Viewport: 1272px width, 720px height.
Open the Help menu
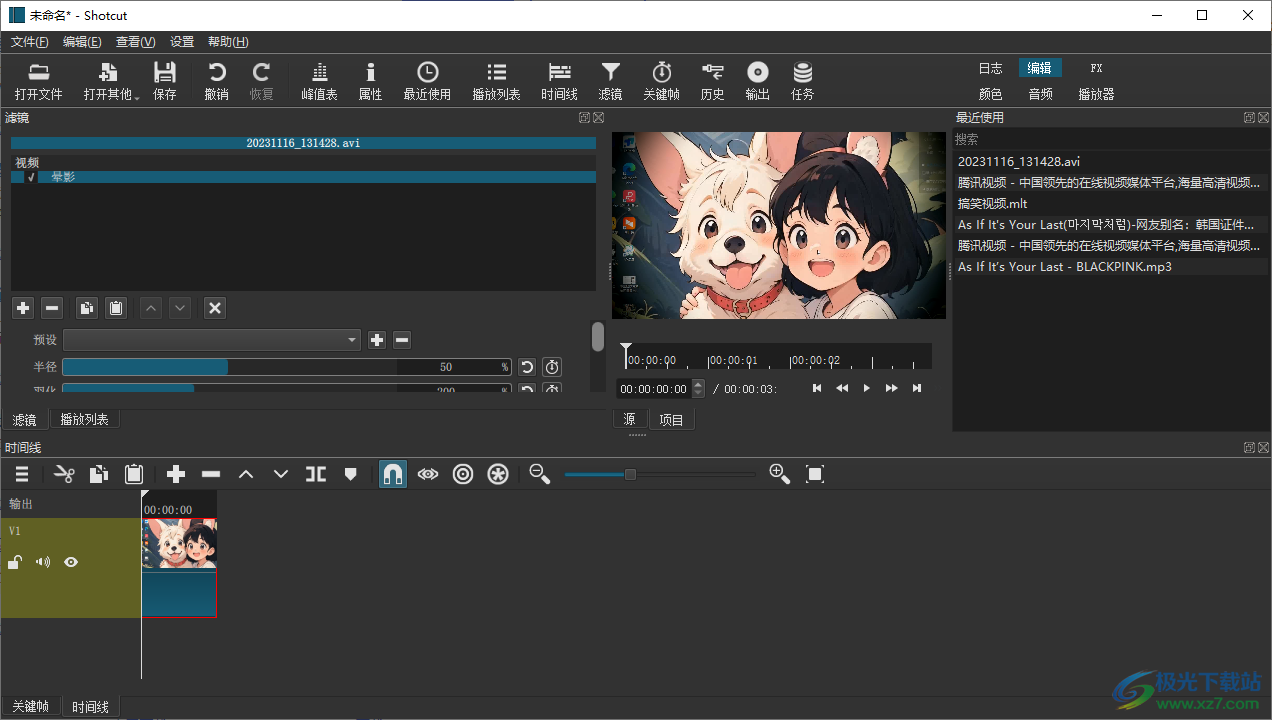coord(228,42)
